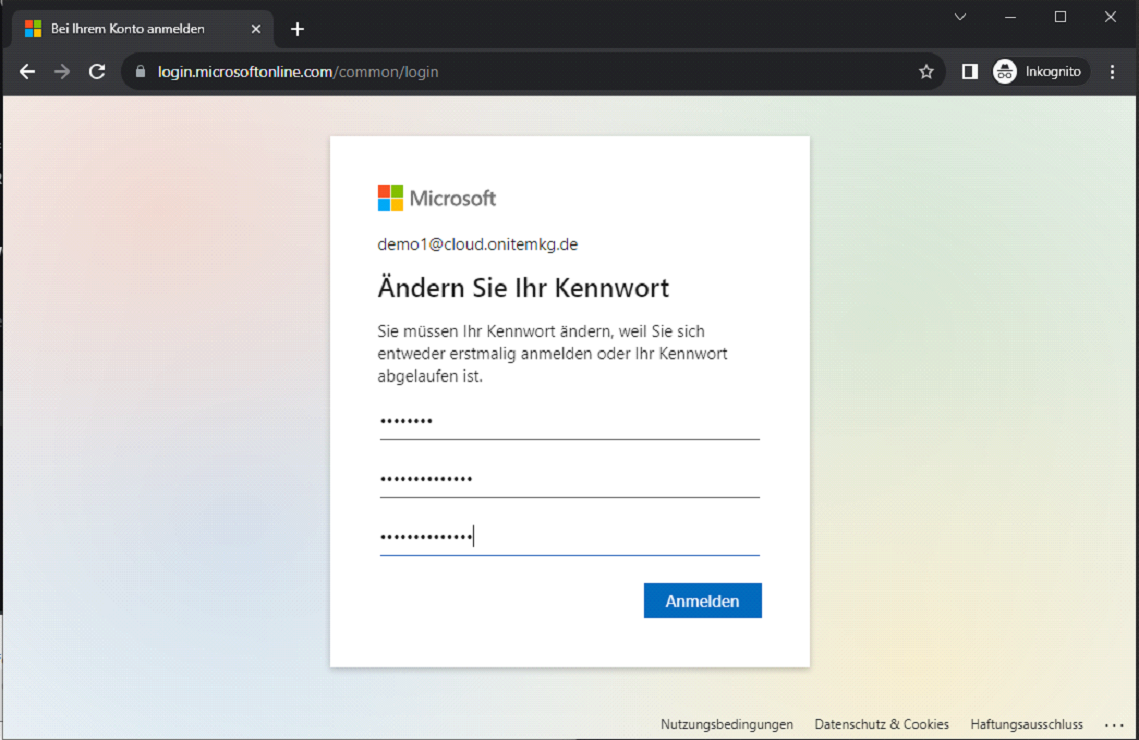This screenshot has height=740, width=1139.
Task: Click the Anmelden button
Action: point(702,601)
